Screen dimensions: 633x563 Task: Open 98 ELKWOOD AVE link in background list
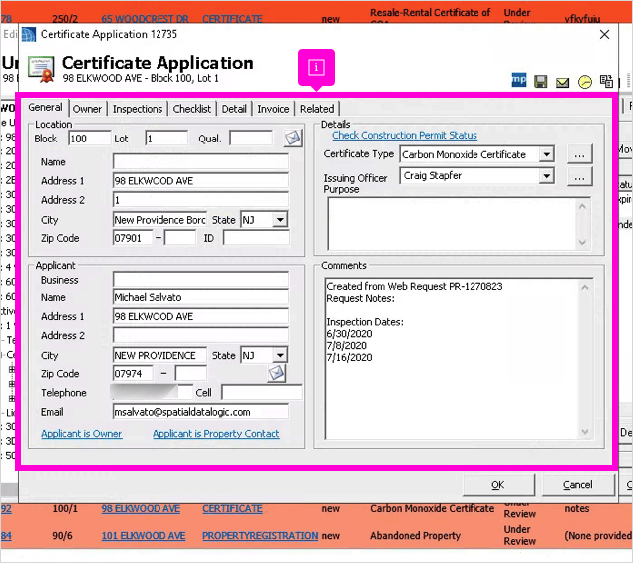click(140, 509)
